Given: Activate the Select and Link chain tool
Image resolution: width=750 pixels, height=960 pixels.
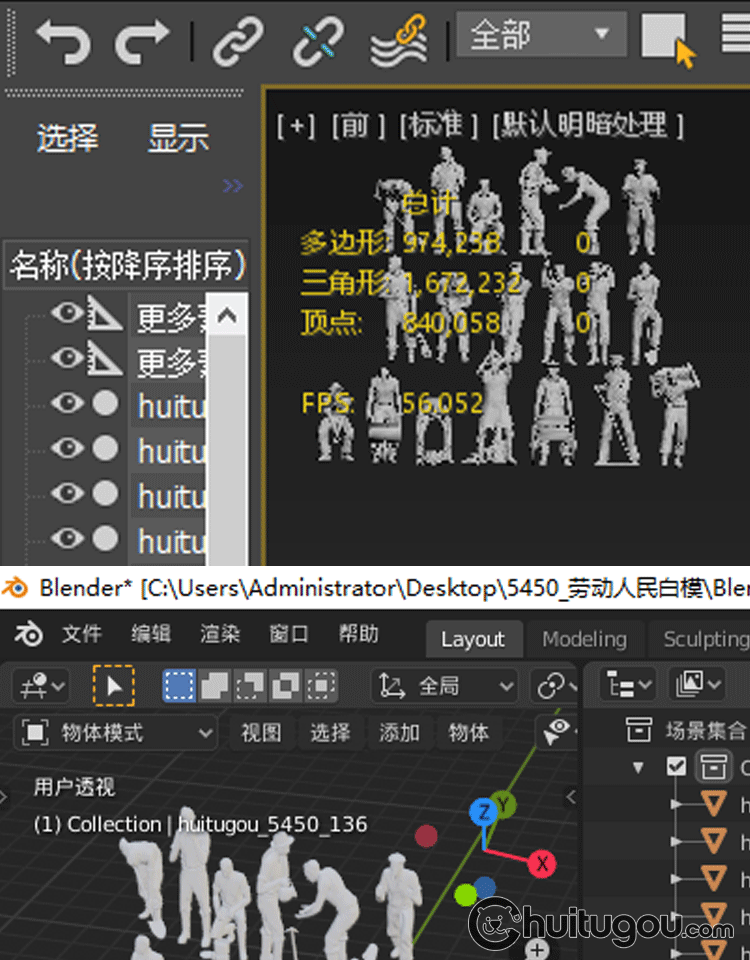Looking at the screenshot, I should pos(238,41).
